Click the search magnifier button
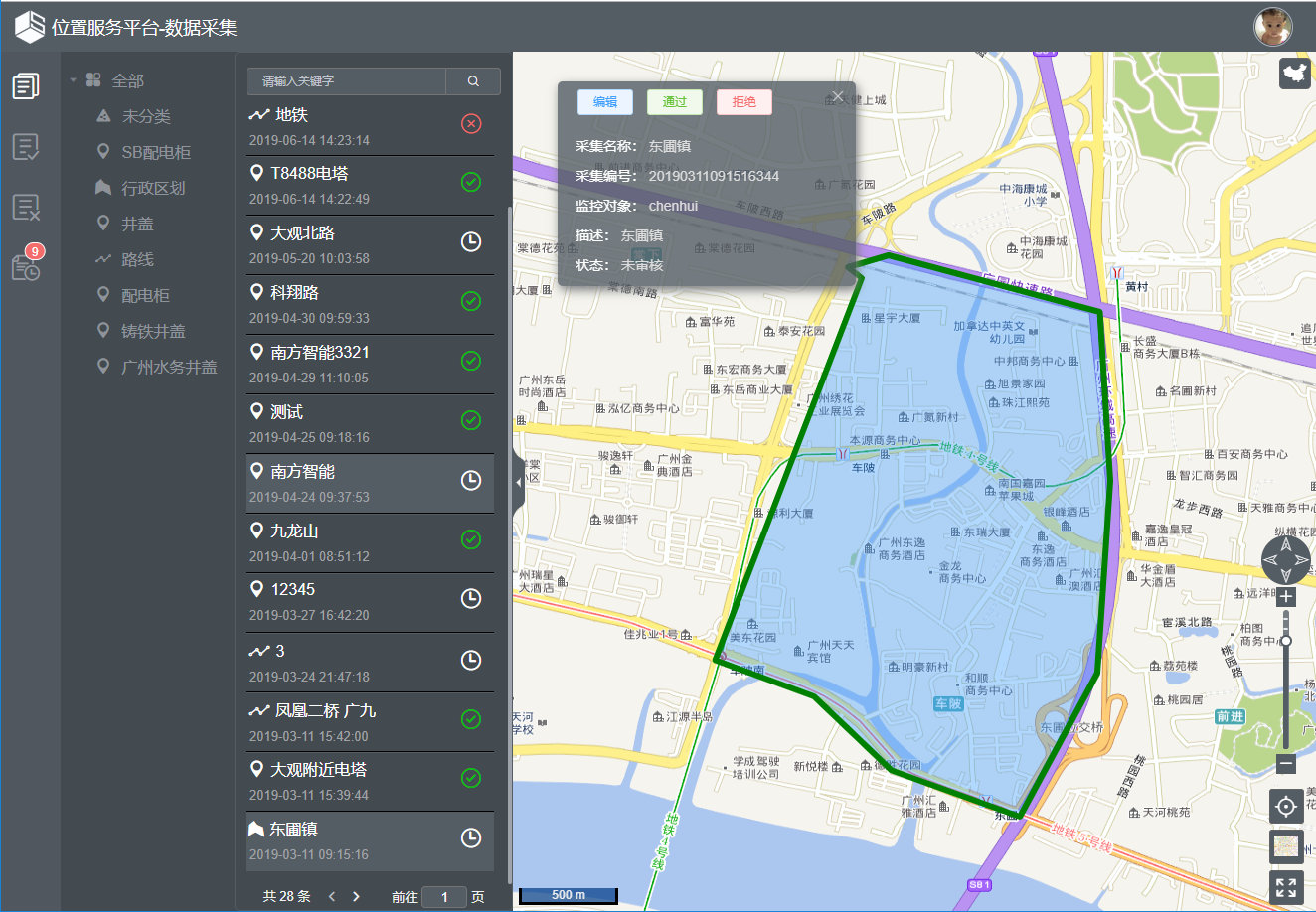 (x=473, y=81)
